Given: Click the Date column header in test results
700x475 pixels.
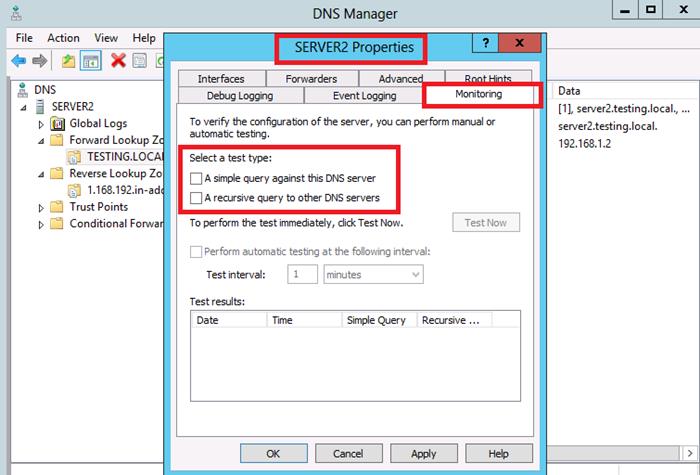Looking at the screenshot, I should [229, 320].
